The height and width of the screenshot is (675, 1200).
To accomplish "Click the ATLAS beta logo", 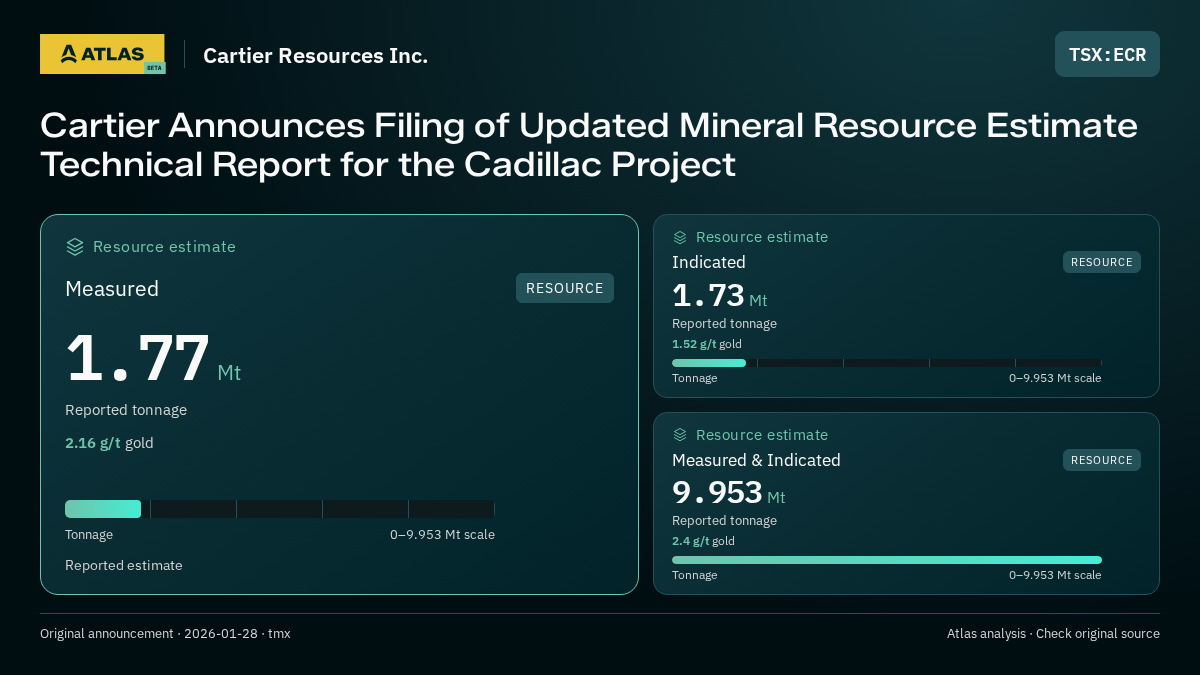I will click(102, 54).
